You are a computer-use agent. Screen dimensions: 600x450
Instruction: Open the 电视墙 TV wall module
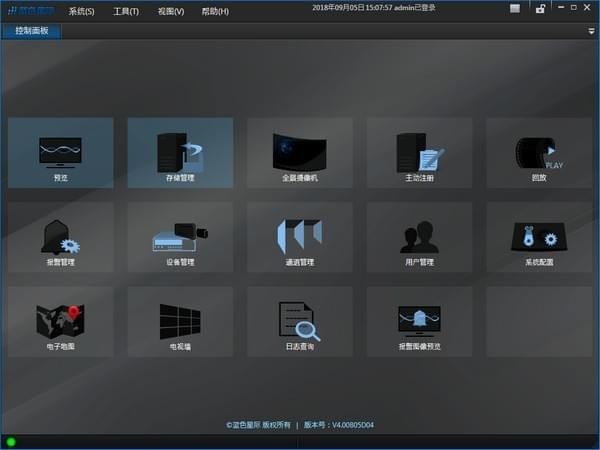click(x=180, y=322)
